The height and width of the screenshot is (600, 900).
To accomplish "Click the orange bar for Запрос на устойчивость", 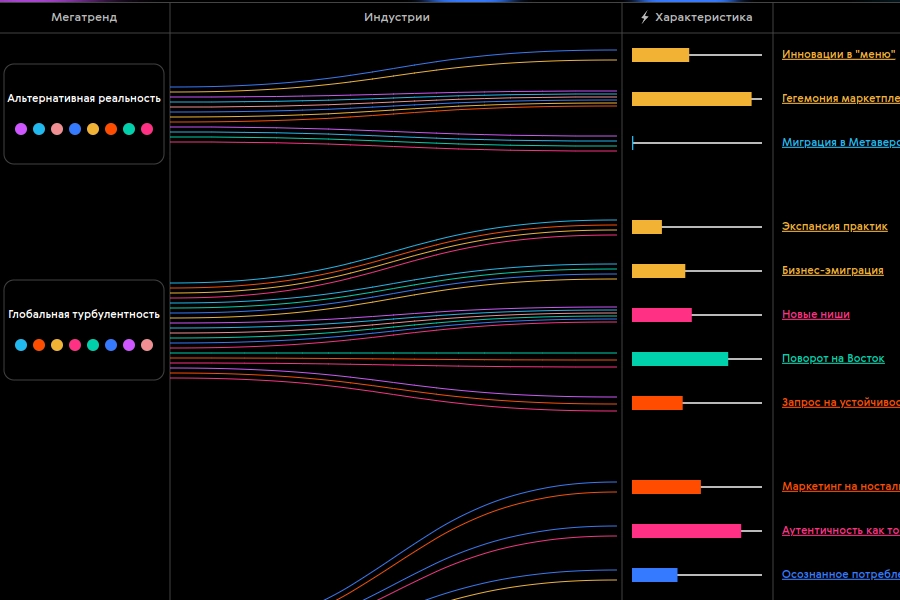I will point(657,402).
